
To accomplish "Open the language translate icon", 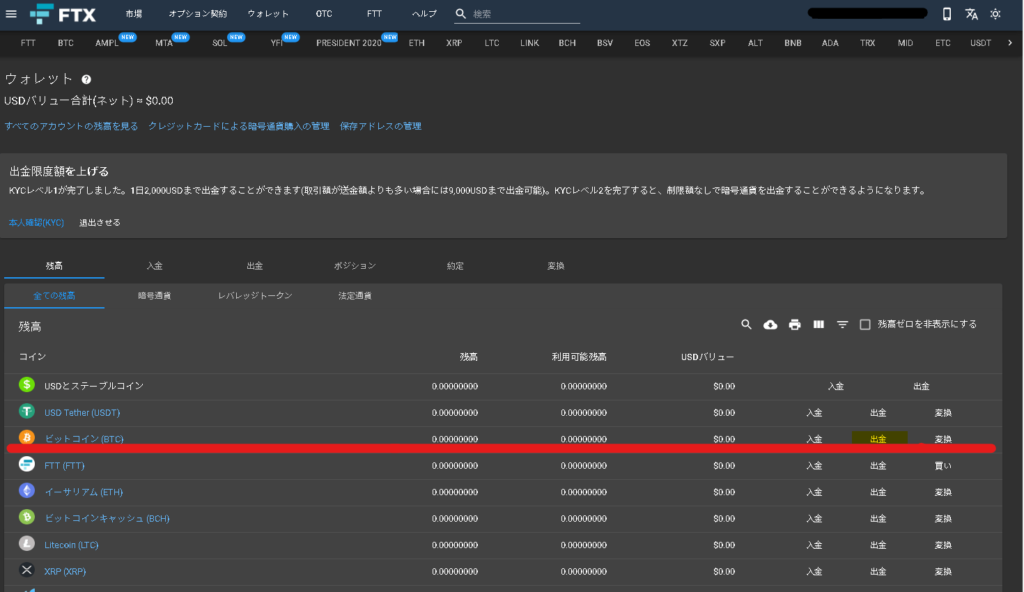I will pyautogui.click(x=971, y=14).
